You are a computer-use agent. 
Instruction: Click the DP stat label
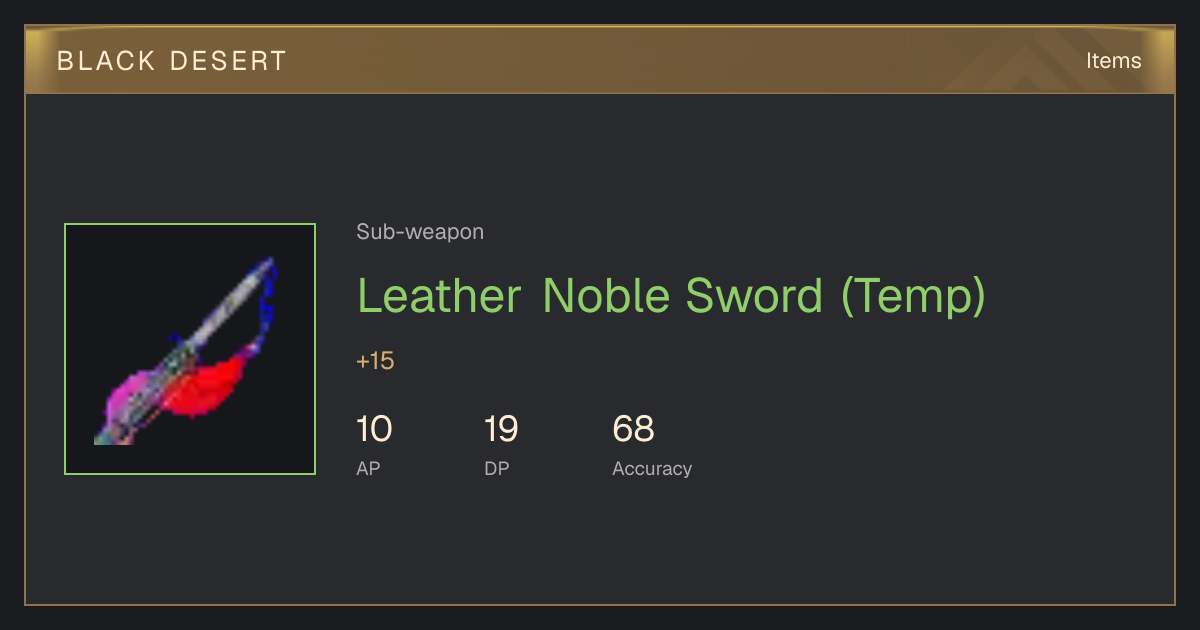pyautogui.click(x=497, y=468)
